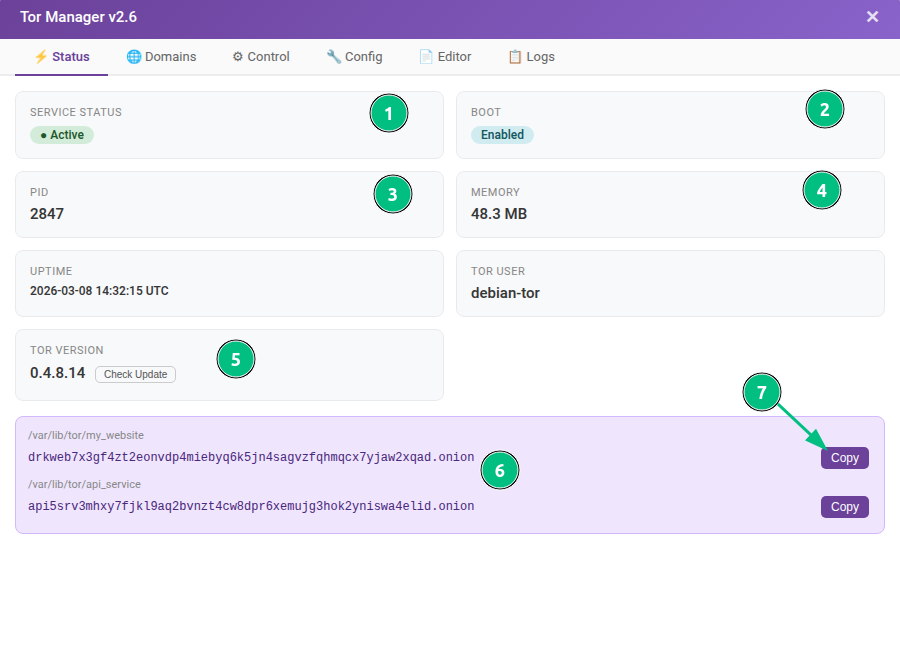
Task: Click the BOOT label
Action: pyautogui.click(x=486, y=112)
